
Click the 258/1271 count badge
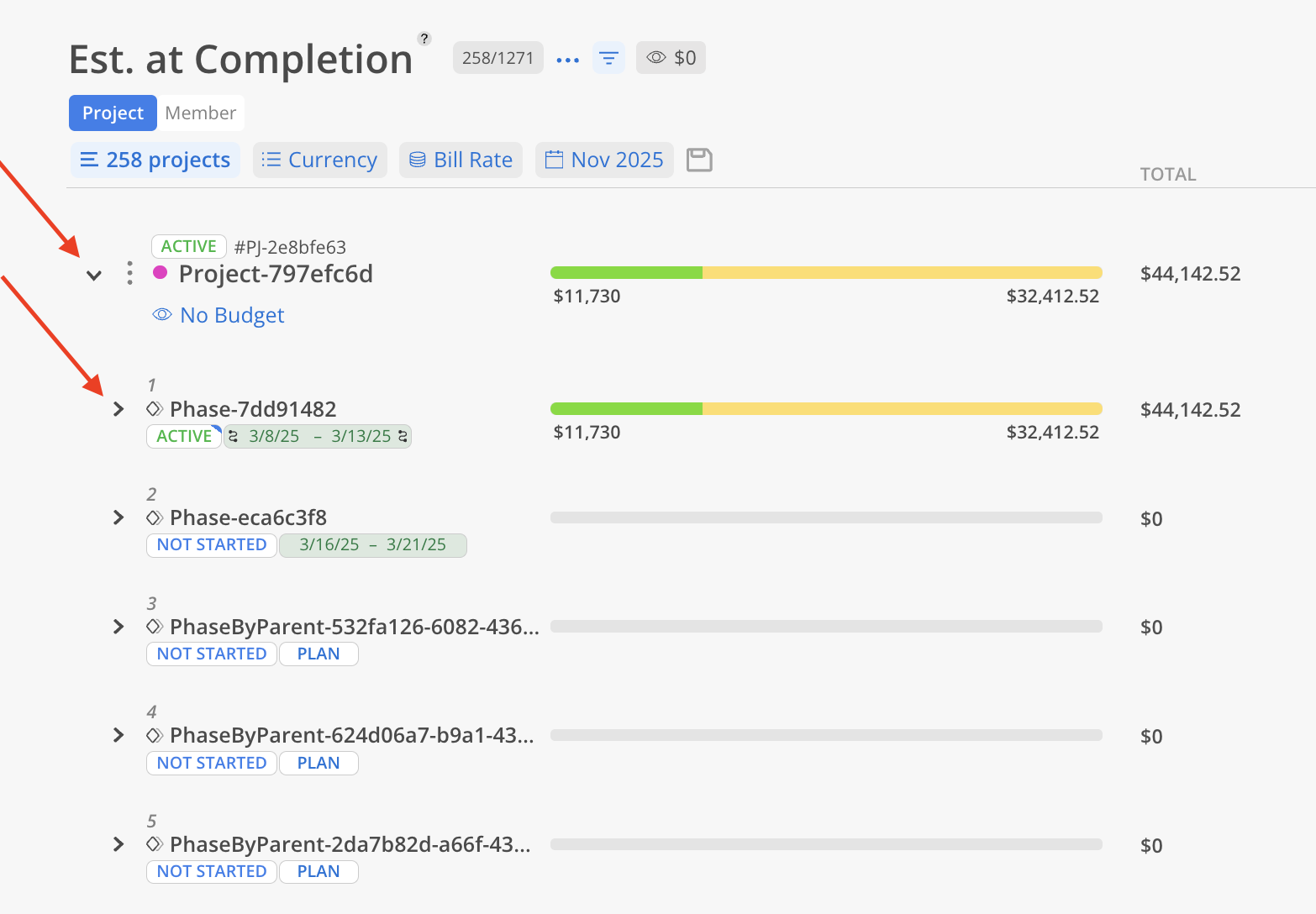coord(498,58)
